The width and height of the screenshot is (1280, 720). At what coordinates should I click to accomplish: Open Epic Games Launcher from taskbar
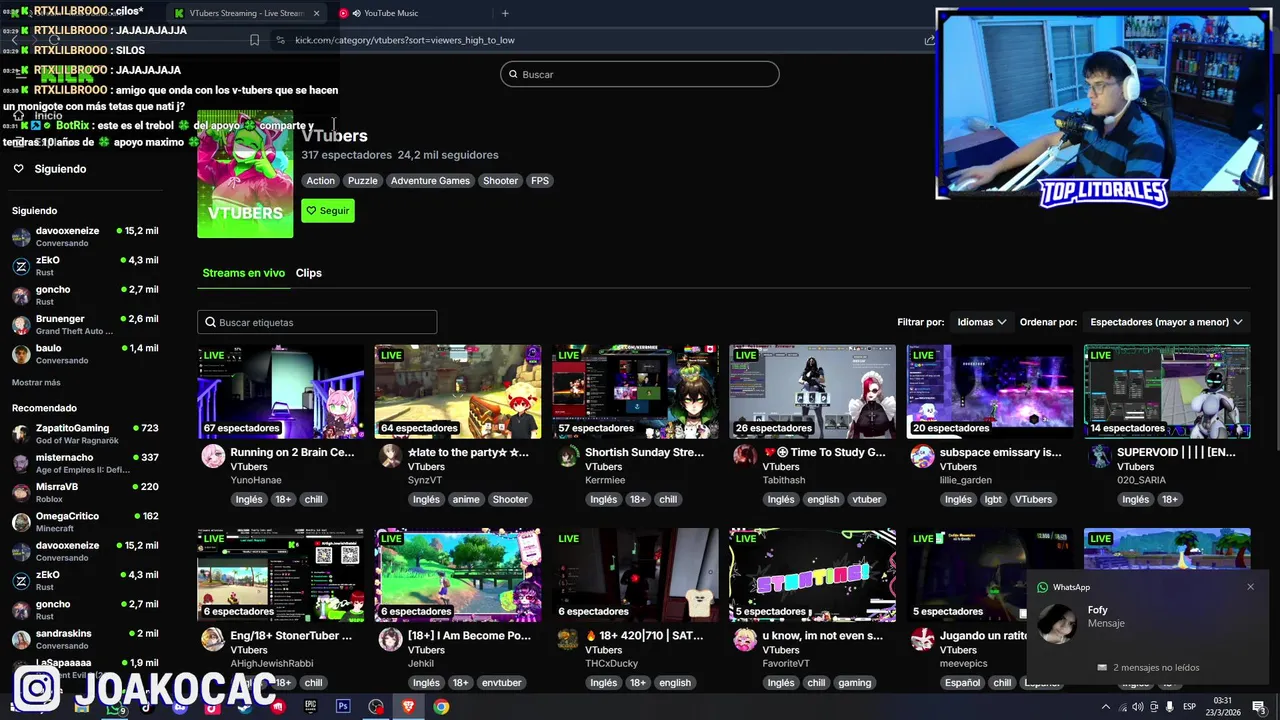pyautogui.click(x=310, y=707)
